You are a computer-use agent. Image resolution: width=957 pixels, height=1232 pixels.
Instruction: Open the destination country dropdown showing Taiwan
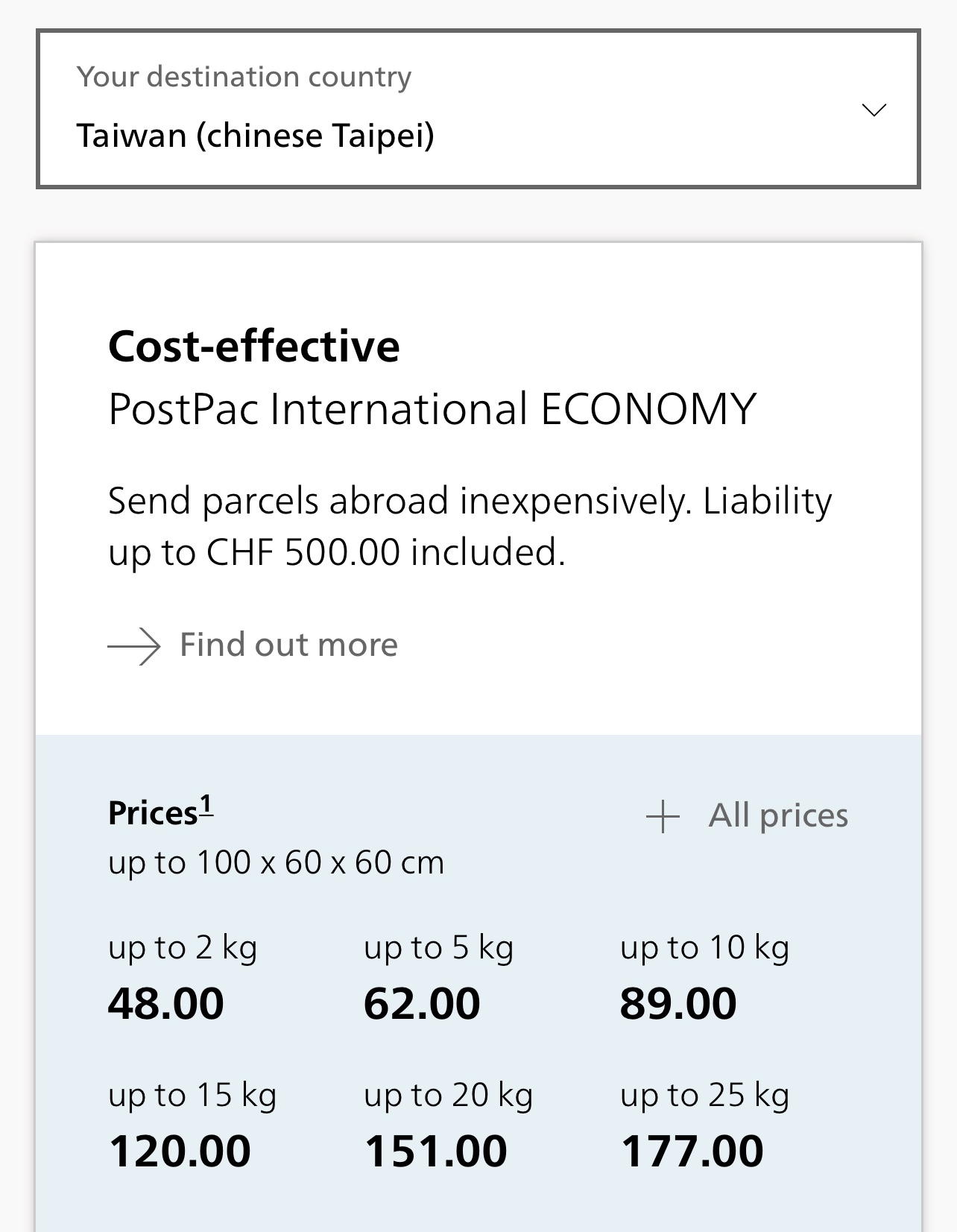pos(477,110)
